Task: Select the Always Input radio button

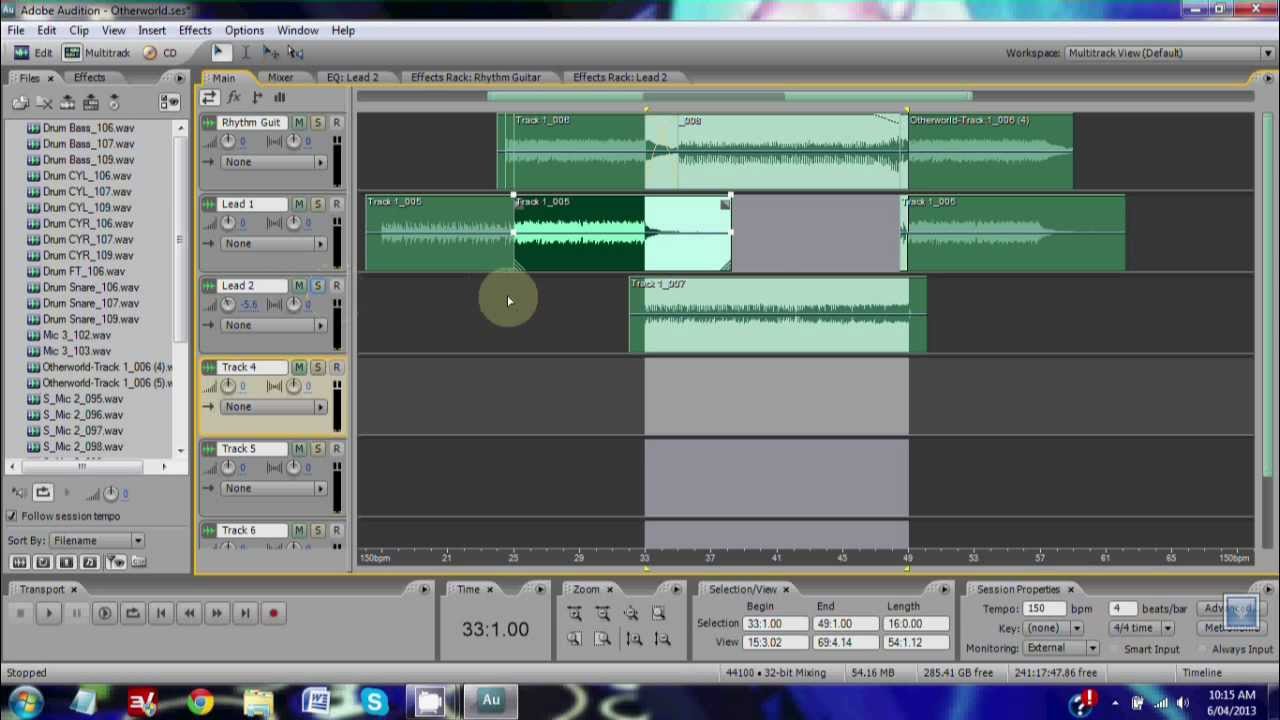Action: (x=1203, y=649)
